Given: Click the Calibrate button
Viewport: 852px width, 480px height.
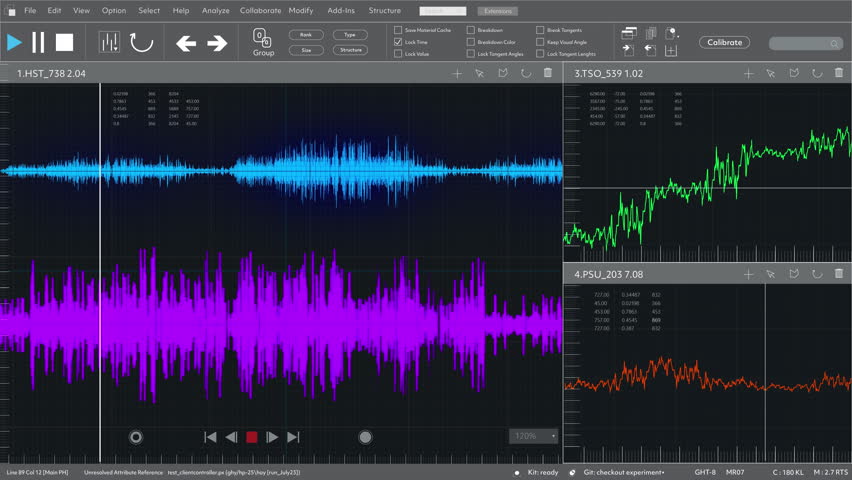Looking at the screenshot, I should 724,42.
